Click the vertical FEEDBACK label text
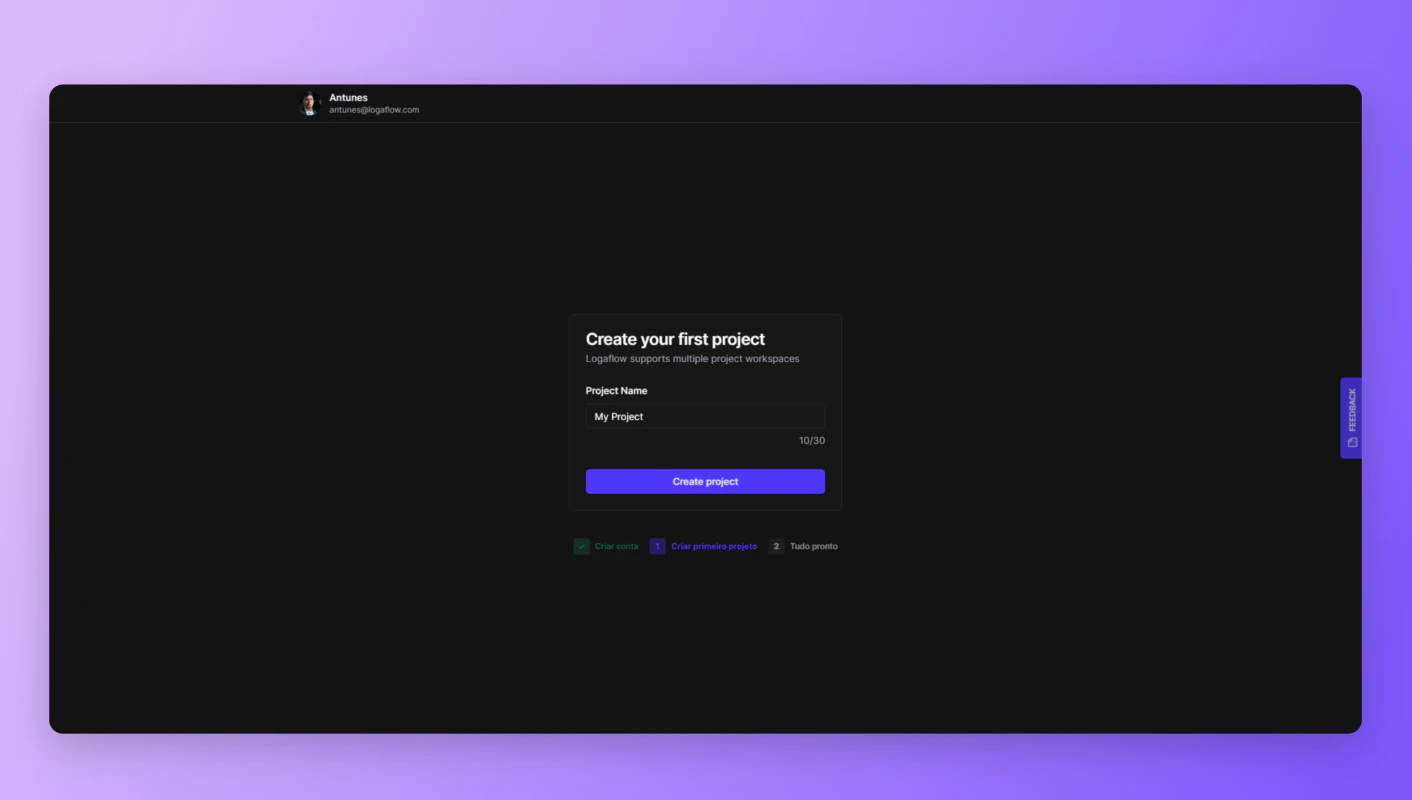Viewport: 1412px width, 800px height. coord(1352,410)
